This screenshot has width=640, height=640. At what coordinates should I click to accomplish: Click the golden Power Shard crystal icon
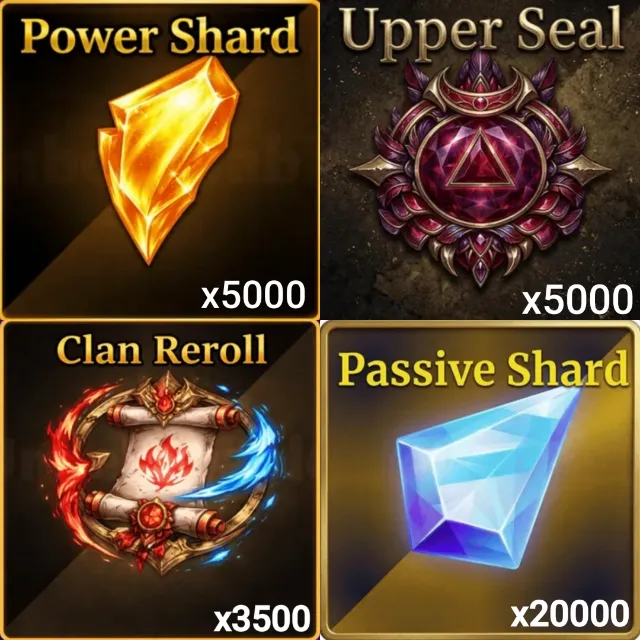point(168,160)
